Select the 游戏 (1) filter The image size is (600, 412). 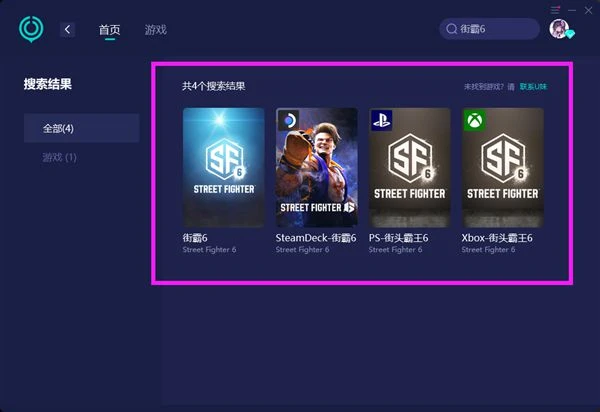tap(59, 157)
